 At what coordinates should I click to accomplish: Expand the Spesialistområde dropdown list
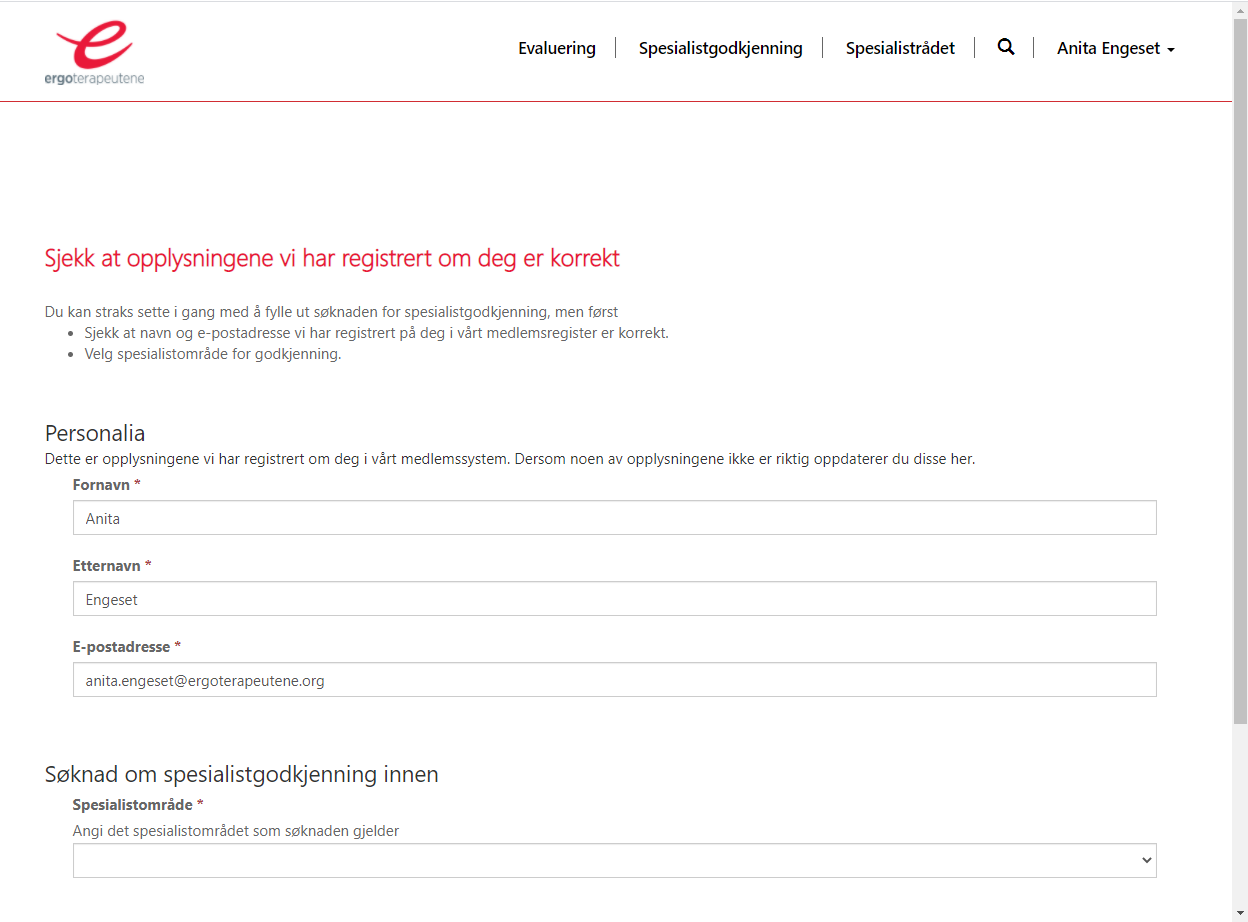614,860
